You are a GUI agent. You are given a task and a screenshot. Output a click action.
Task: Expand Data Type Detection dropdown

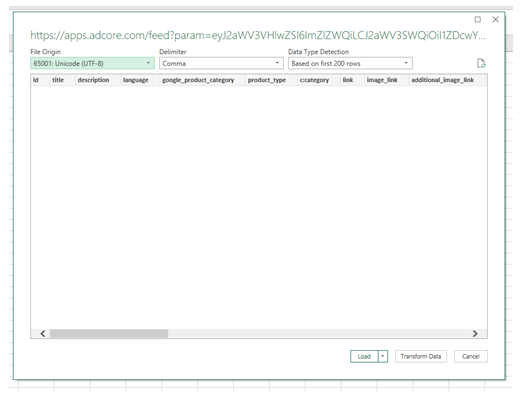pyautogui.click(x=350, y=63)
